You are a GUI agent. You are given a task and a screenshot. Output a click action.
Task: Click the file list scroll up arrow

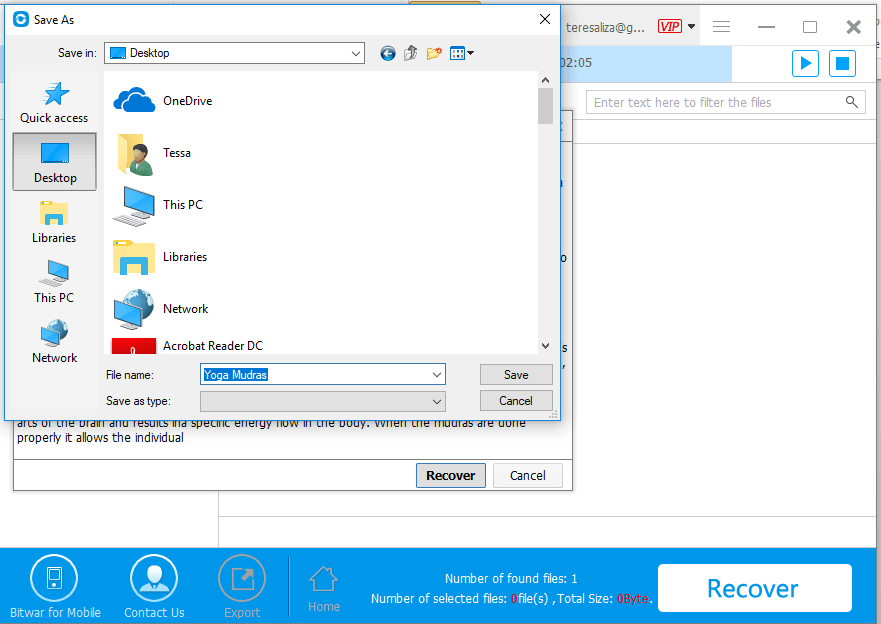pyautogui.click(x=545, y=80)
